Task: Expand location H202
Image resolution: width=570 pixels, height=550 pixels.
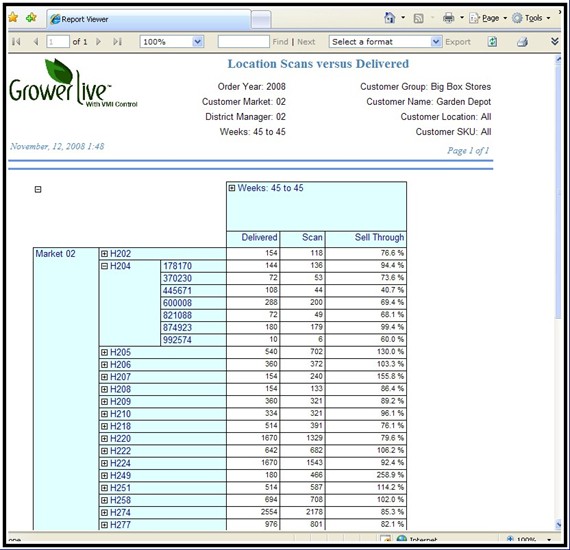Action: pos(104,254)
